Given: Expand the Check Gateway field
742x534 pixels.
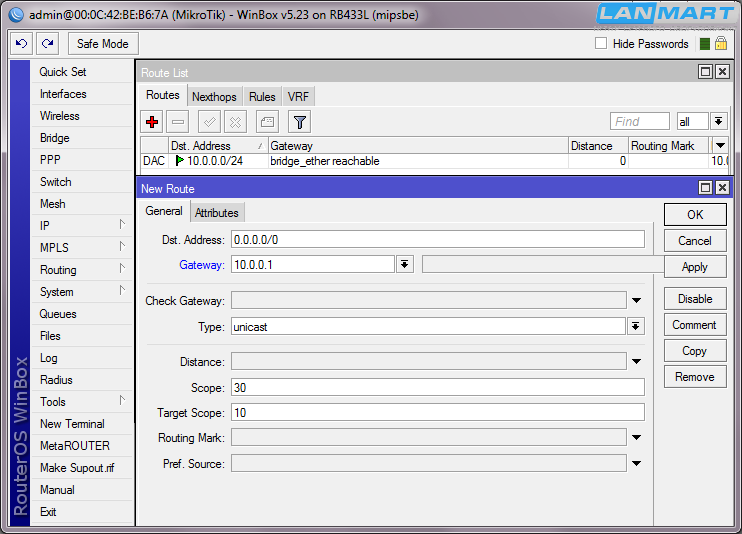Looking at the screenshot, I should click(x=636, y=300).
